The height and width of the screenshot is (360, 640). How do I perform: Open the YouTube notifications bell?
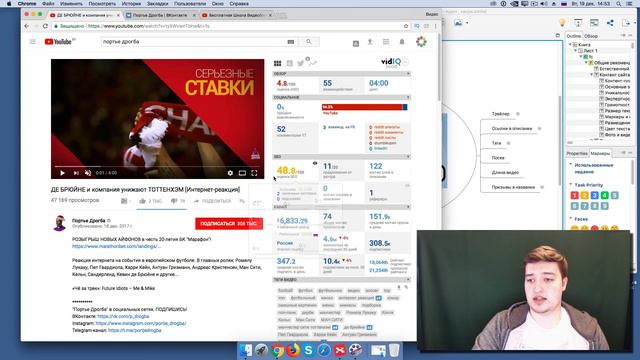(x=402, y=42)
